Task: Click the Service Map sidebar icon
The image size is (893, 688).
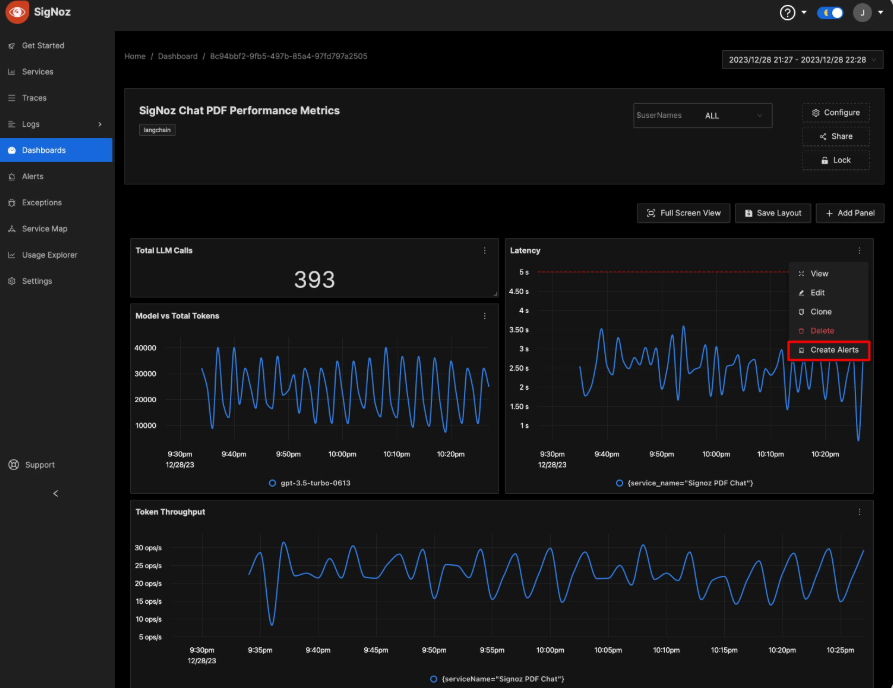Action: click(x=11, y=229)
